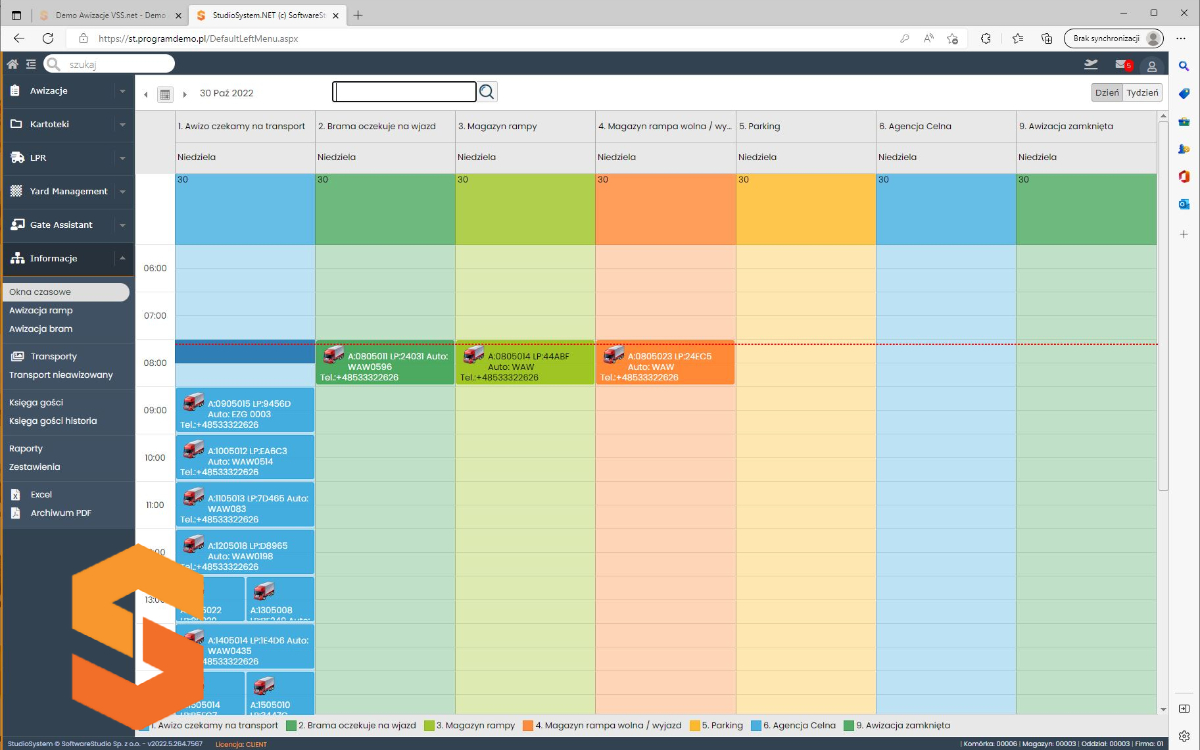Click the airplane departure icon
This screenshot has height=750, width=1200.
pos(1090,64)
